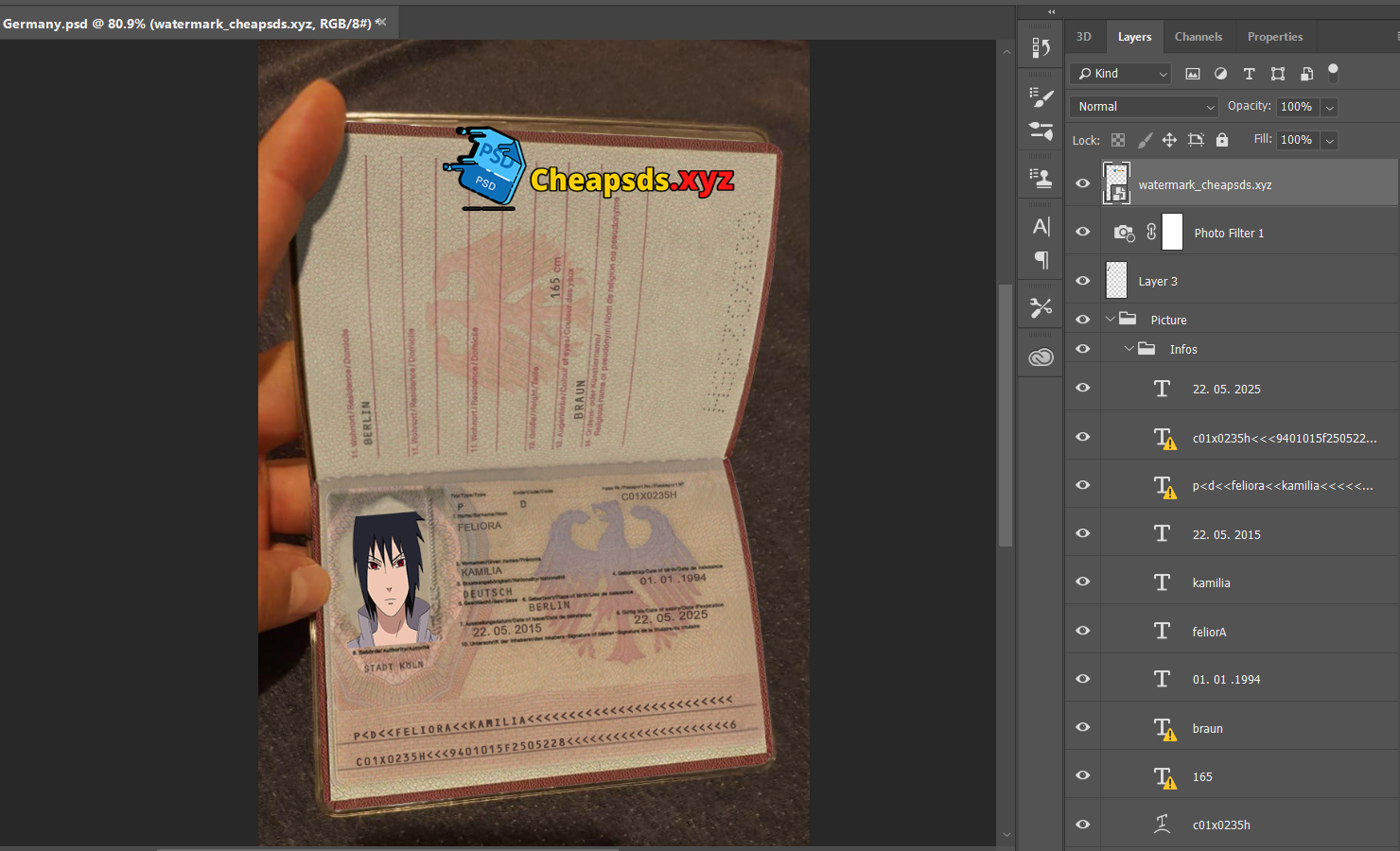Open the Normal blend mode dropdown
1400x851 pixels.
point(1145,107)
